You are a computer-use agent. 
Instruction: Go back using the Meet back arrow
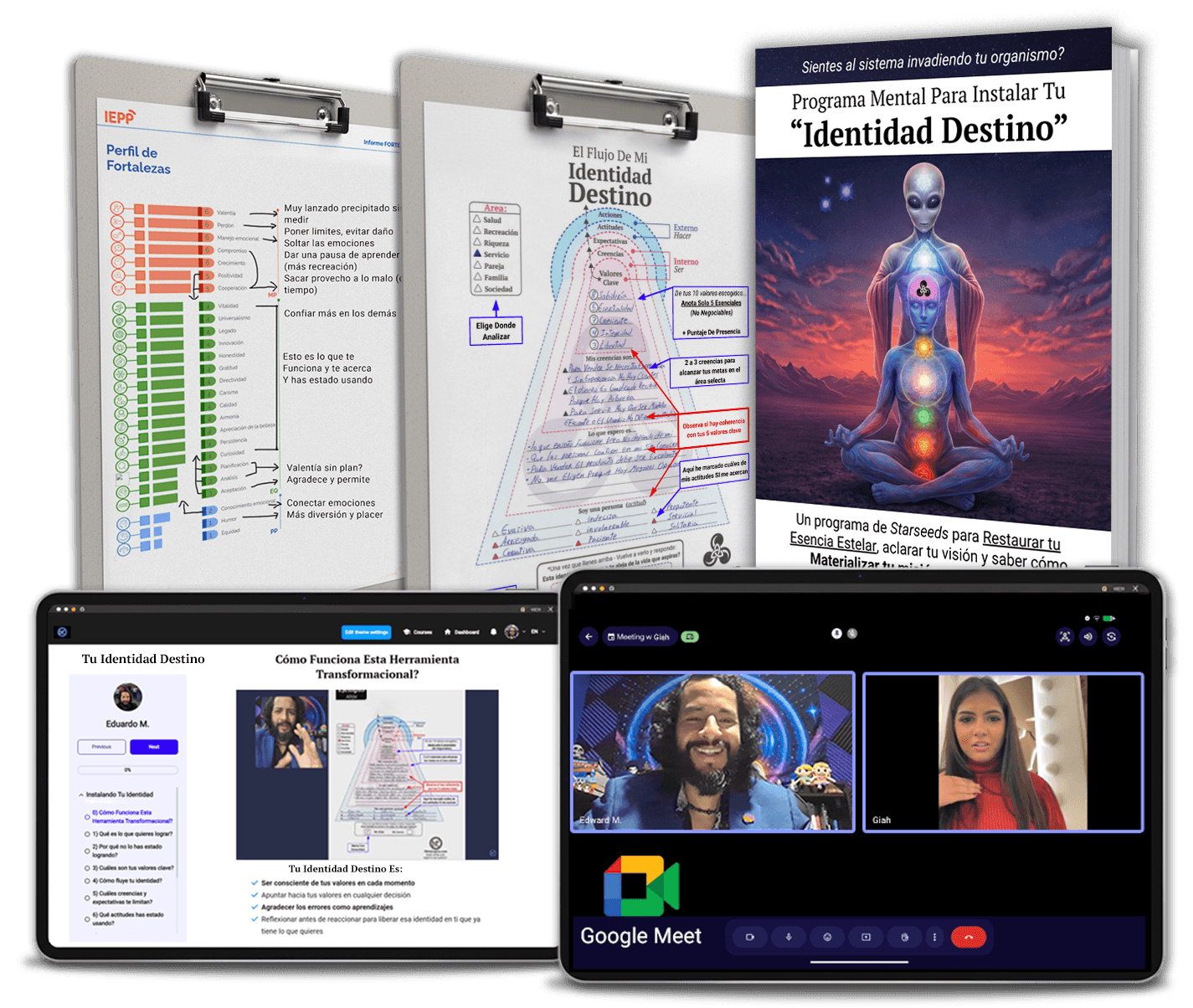[589, 637]
